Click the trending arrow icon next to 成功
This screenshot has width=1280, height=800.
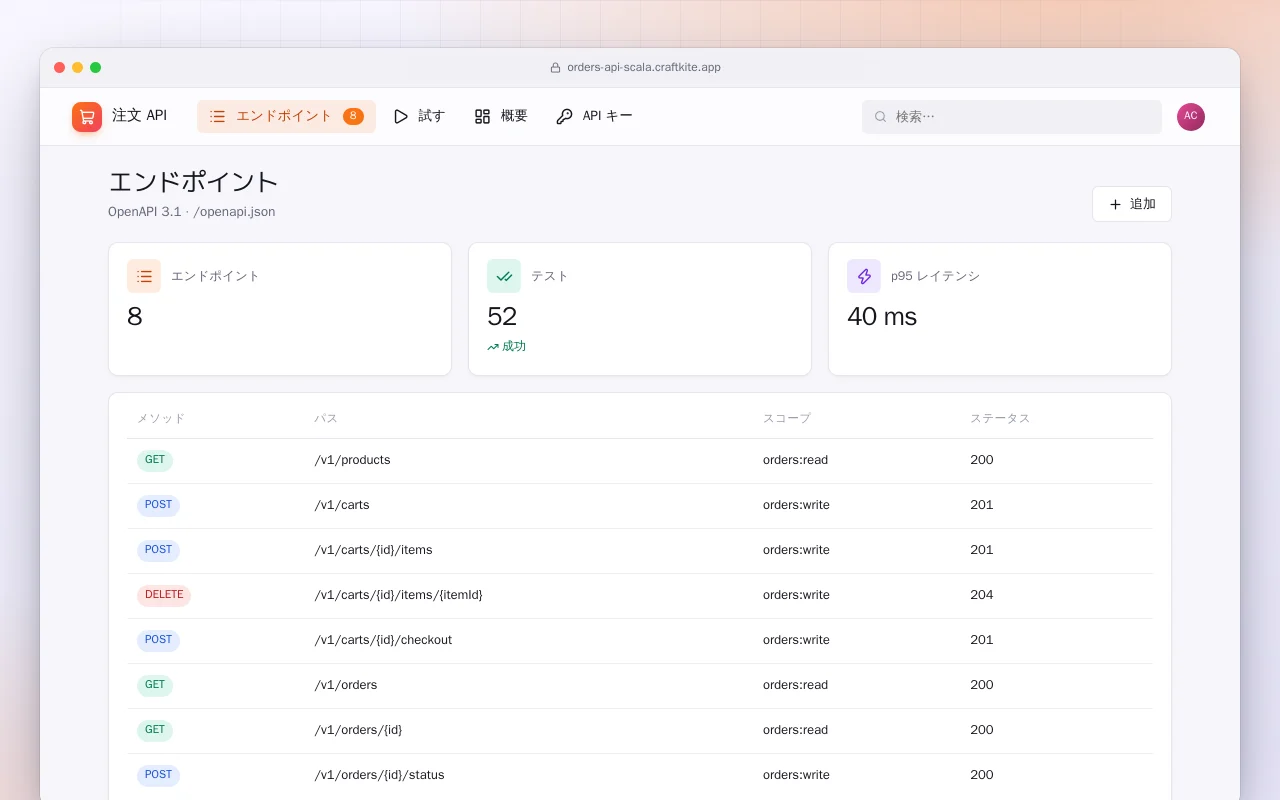pos(493,347)
